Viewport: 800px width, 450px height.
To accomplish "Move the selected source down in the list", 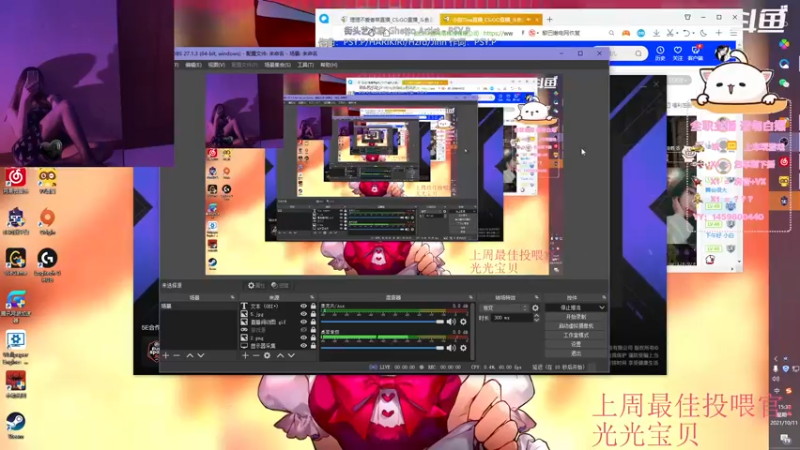I will (x=291, y=355).
